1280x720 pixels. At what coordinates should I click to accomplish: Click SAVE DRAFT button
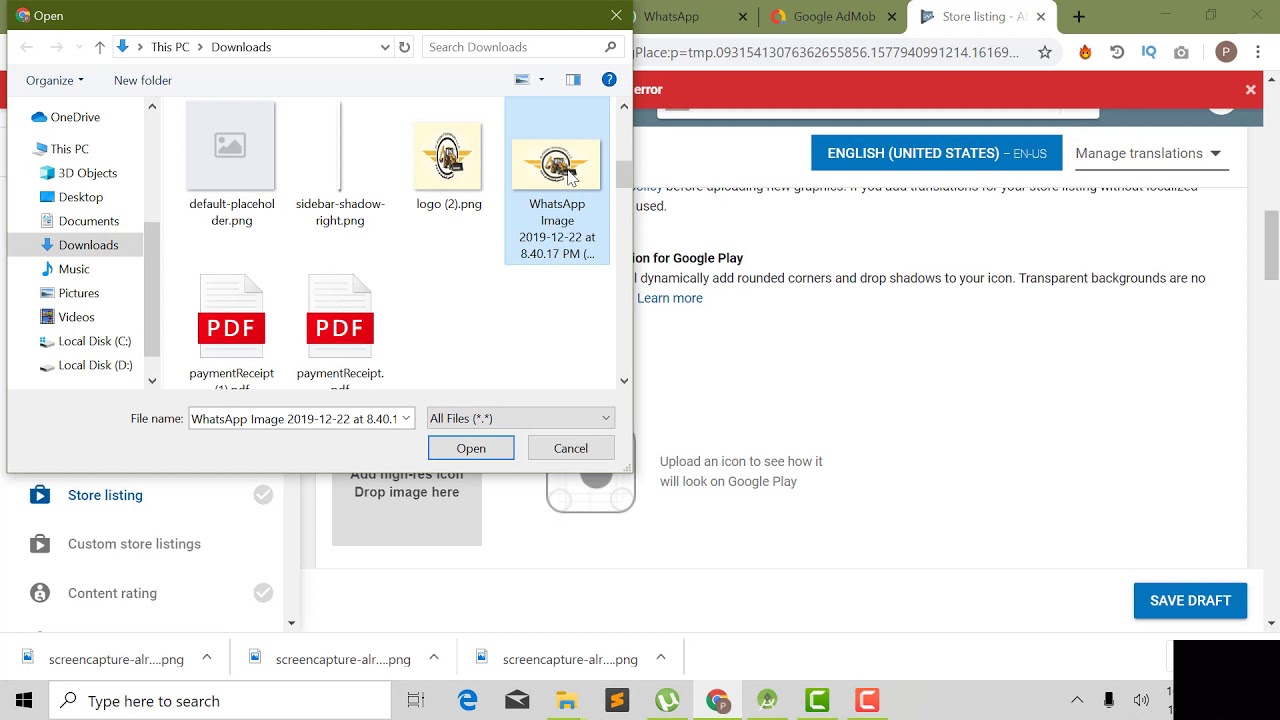pos(1190,601)
